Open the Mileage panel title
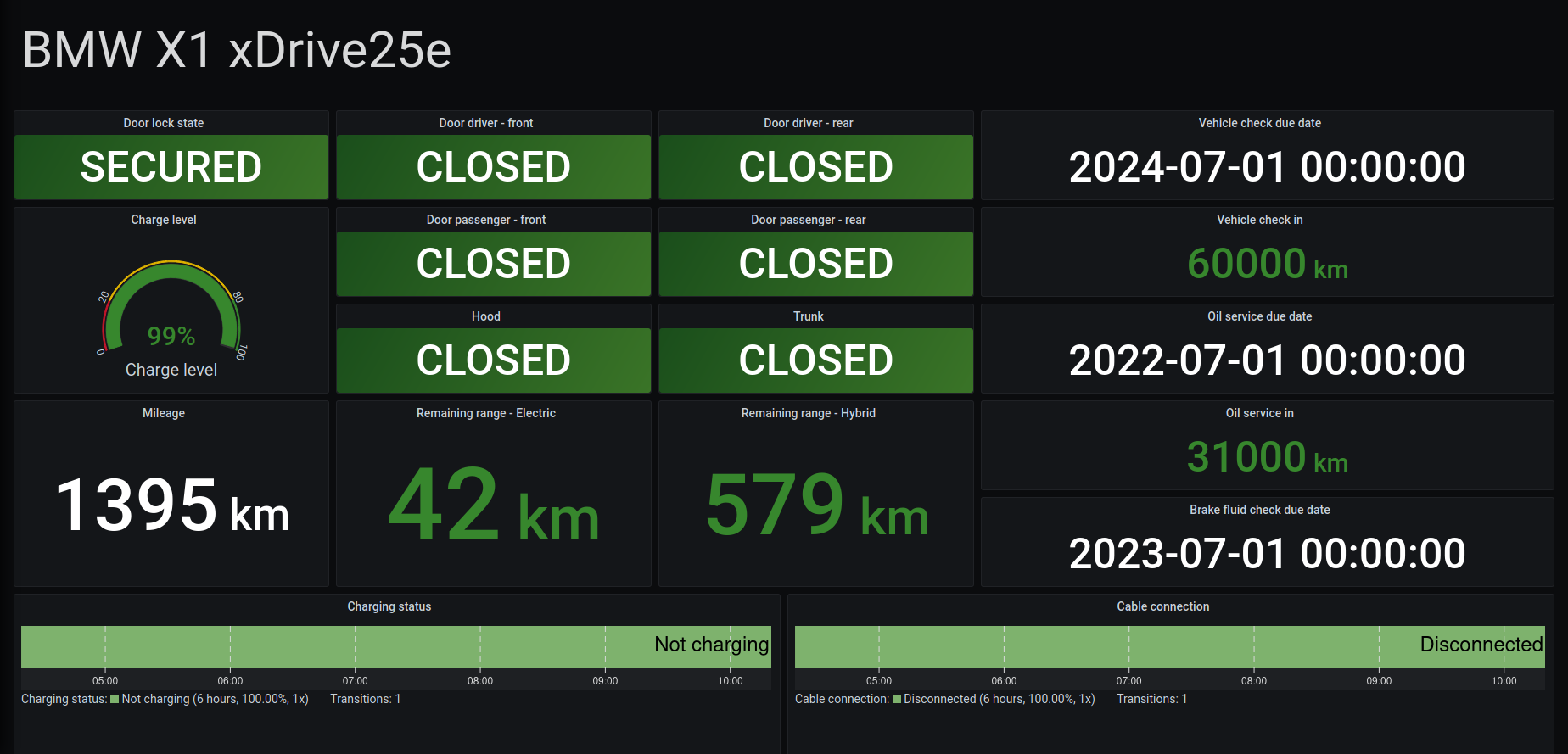 click(164, 413)
